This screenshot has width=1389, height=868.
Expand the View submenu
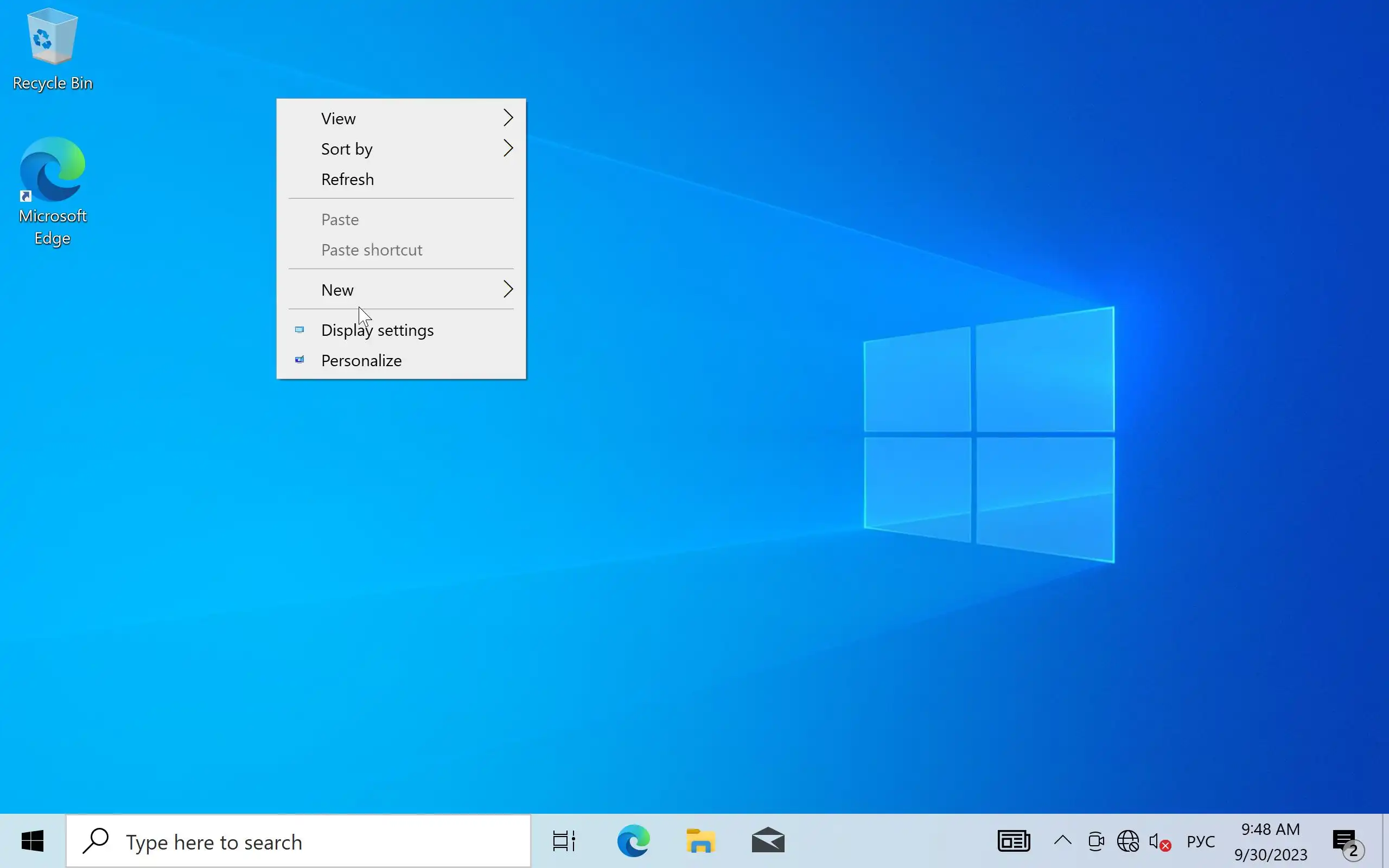coord(400,118)
